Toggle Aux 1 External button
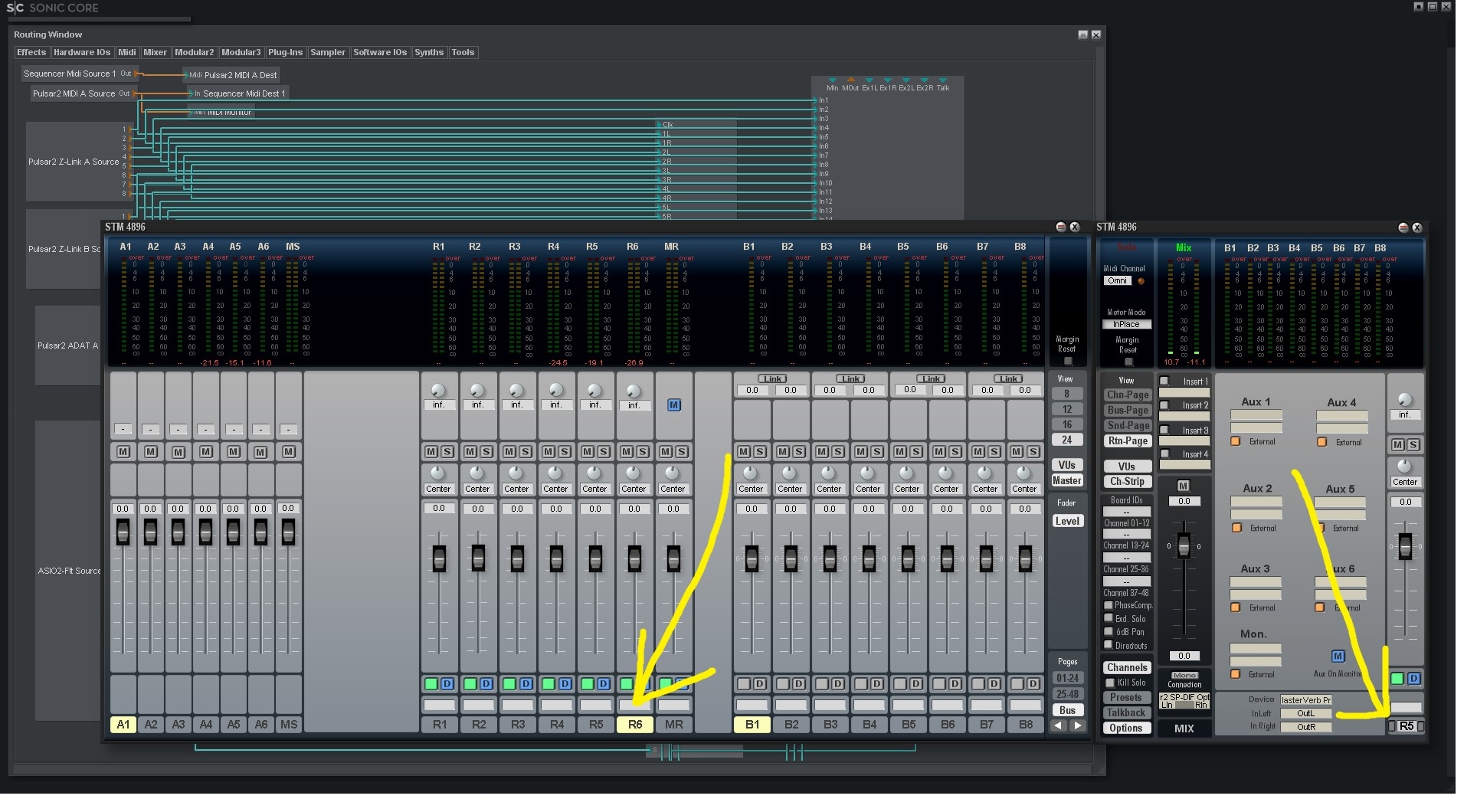Screen dimensions: 1477x812 click(x=1236, y=441)
